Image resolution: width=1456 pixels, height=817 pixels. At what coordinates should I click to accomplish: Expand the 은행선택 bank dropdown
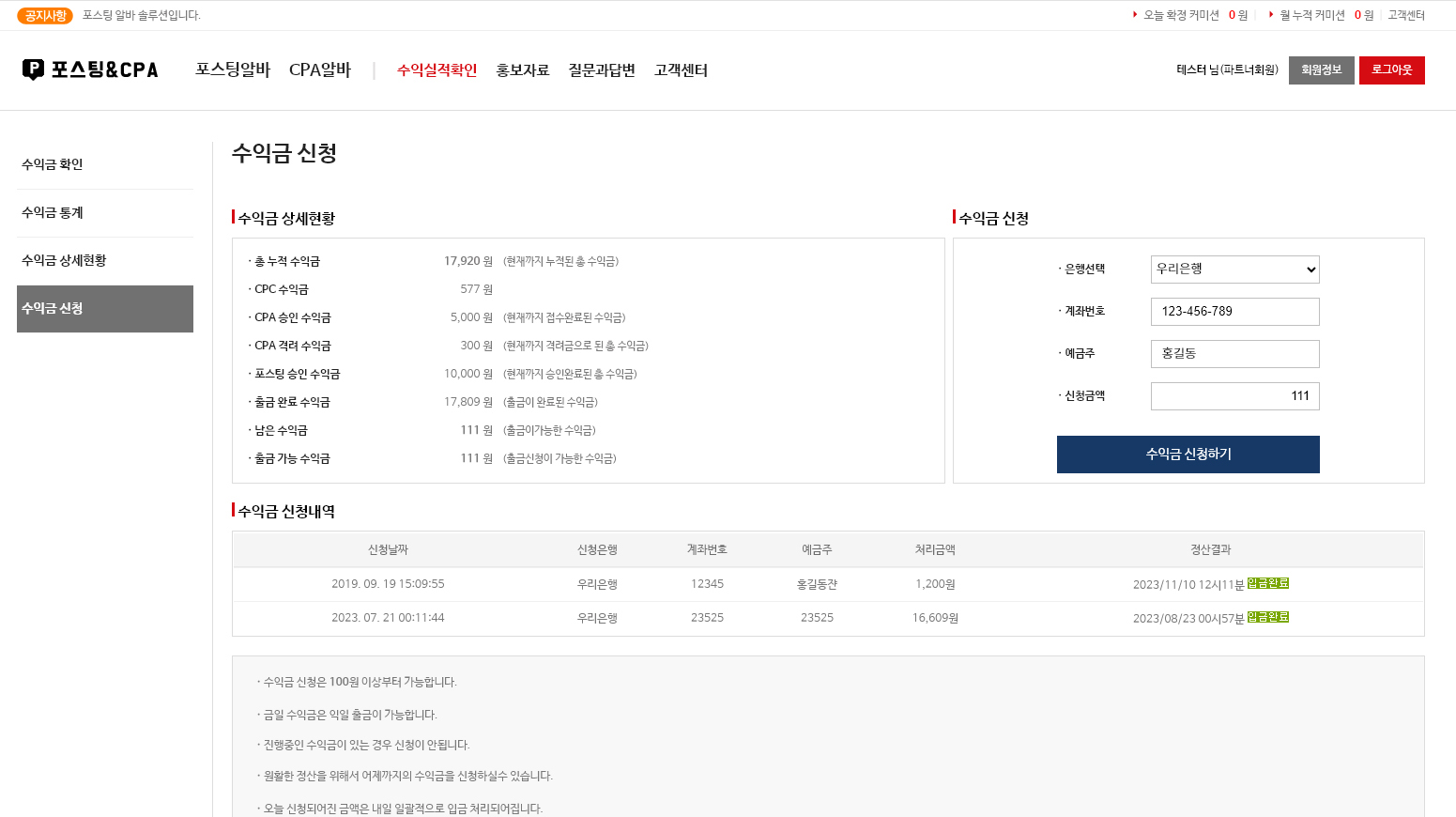1234,270
